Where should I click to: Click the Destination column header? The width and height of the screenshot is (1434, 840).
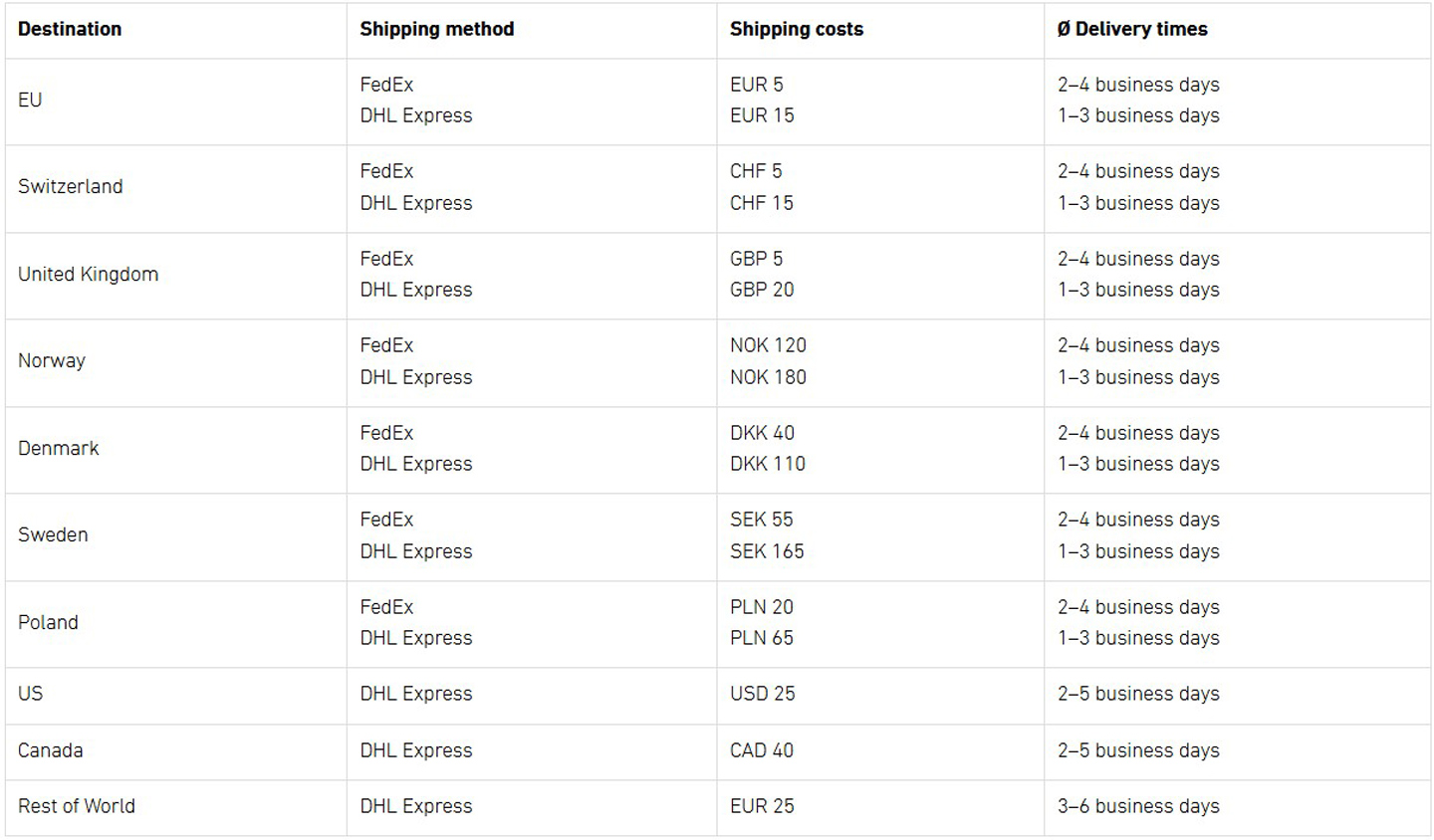coord(70,29)
